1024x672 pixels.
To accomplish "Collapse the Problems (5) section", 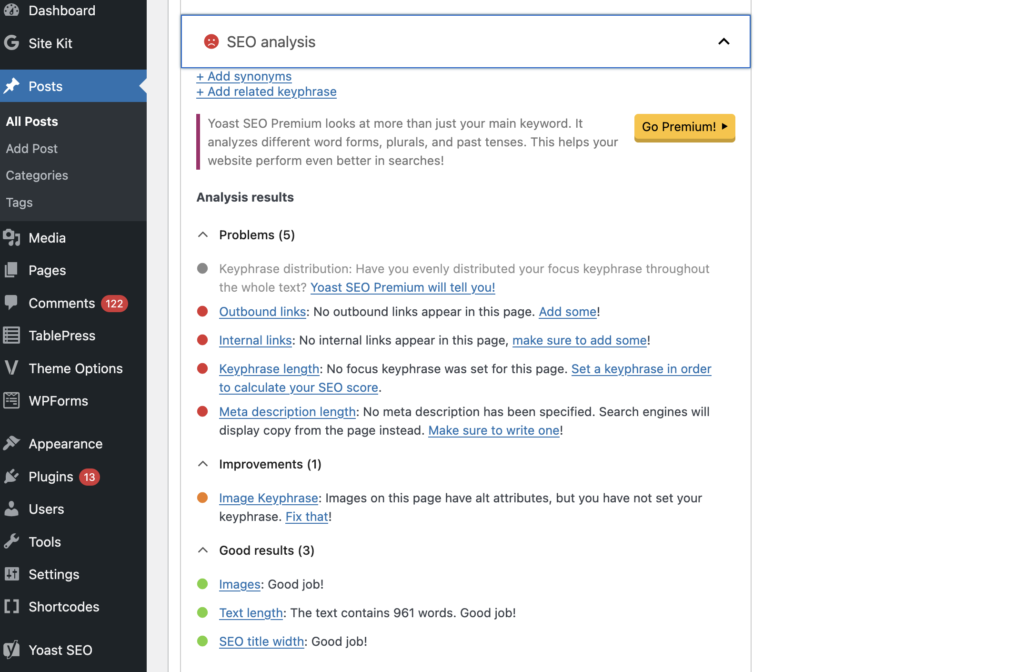I will pos(203,234).
